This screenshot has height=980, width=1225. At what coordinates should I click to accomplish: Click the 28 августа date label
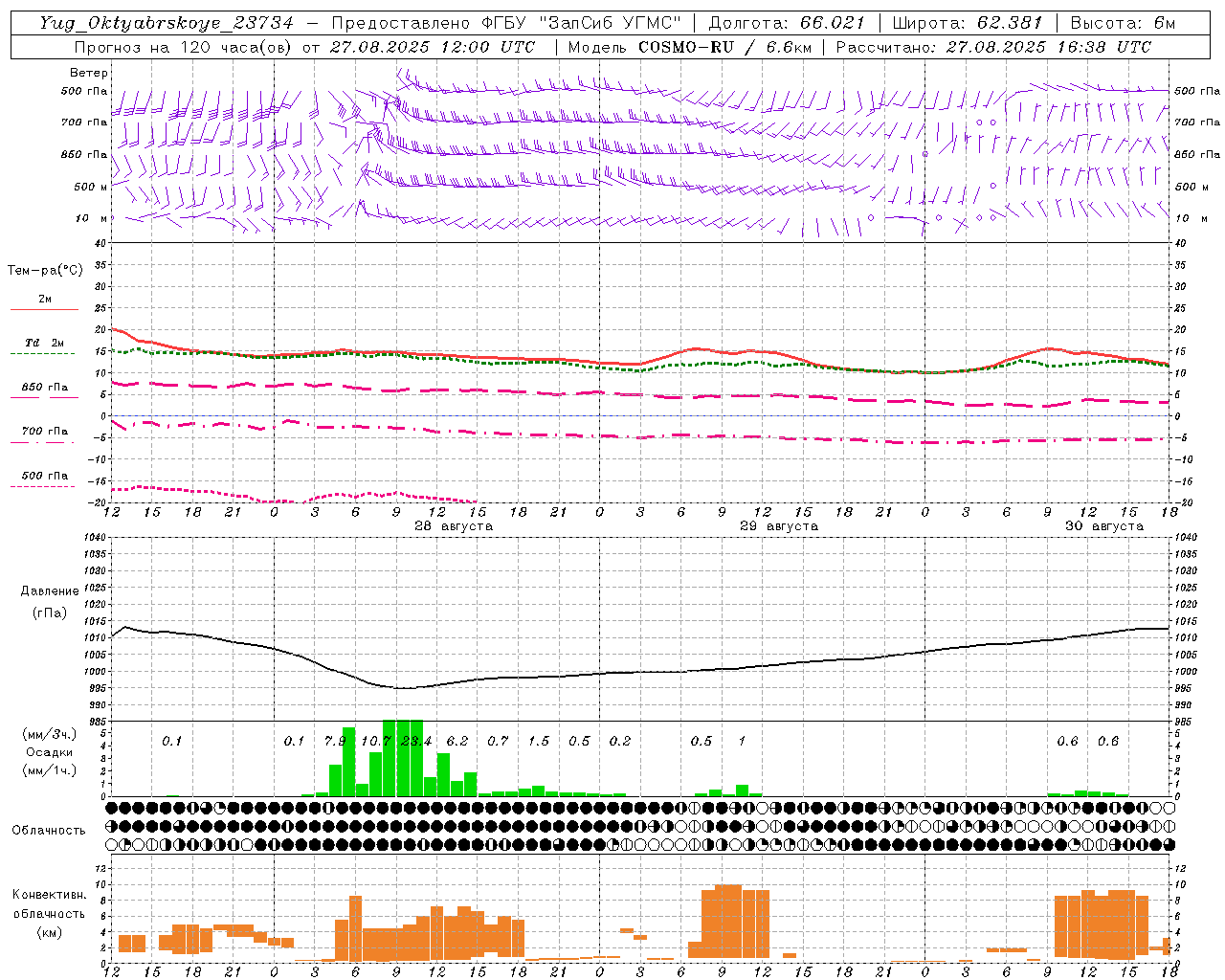(454, 526)
